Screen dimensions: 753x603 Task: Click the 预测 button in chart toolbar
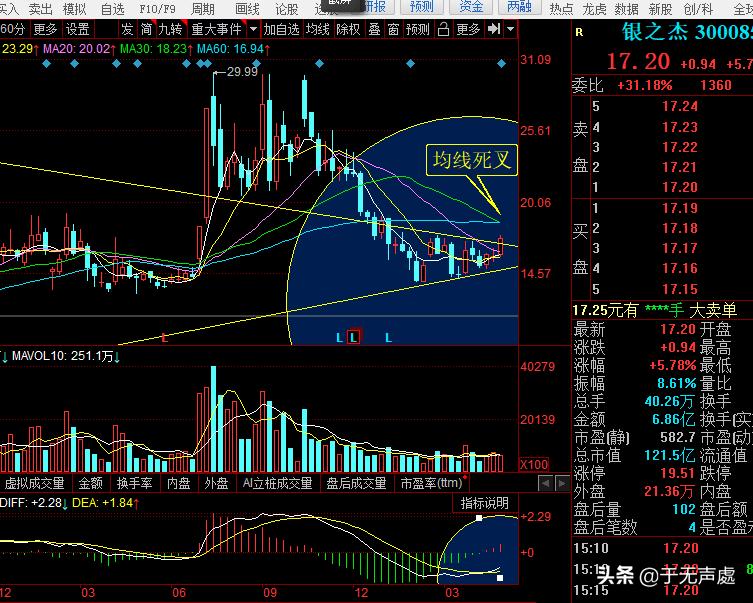[x=417, y=29]
